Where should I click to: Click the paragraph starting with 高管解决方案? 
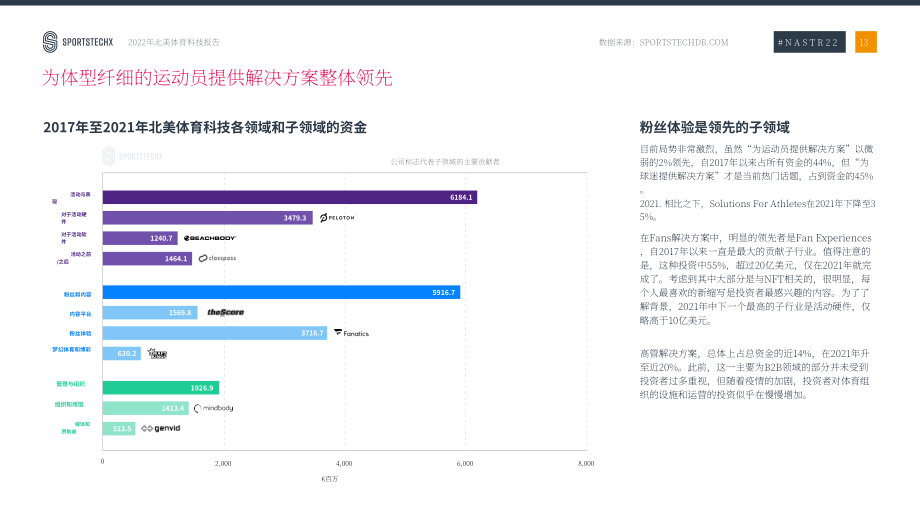pyautogui.click(x=755, y=374)
